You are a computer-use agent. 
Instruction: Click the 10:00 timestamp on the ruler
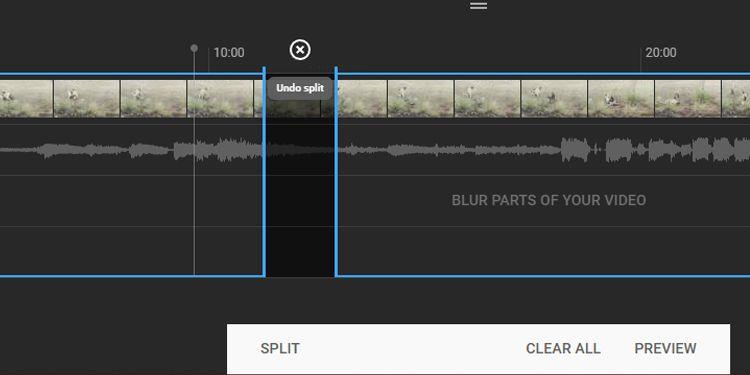pos(229,53)
